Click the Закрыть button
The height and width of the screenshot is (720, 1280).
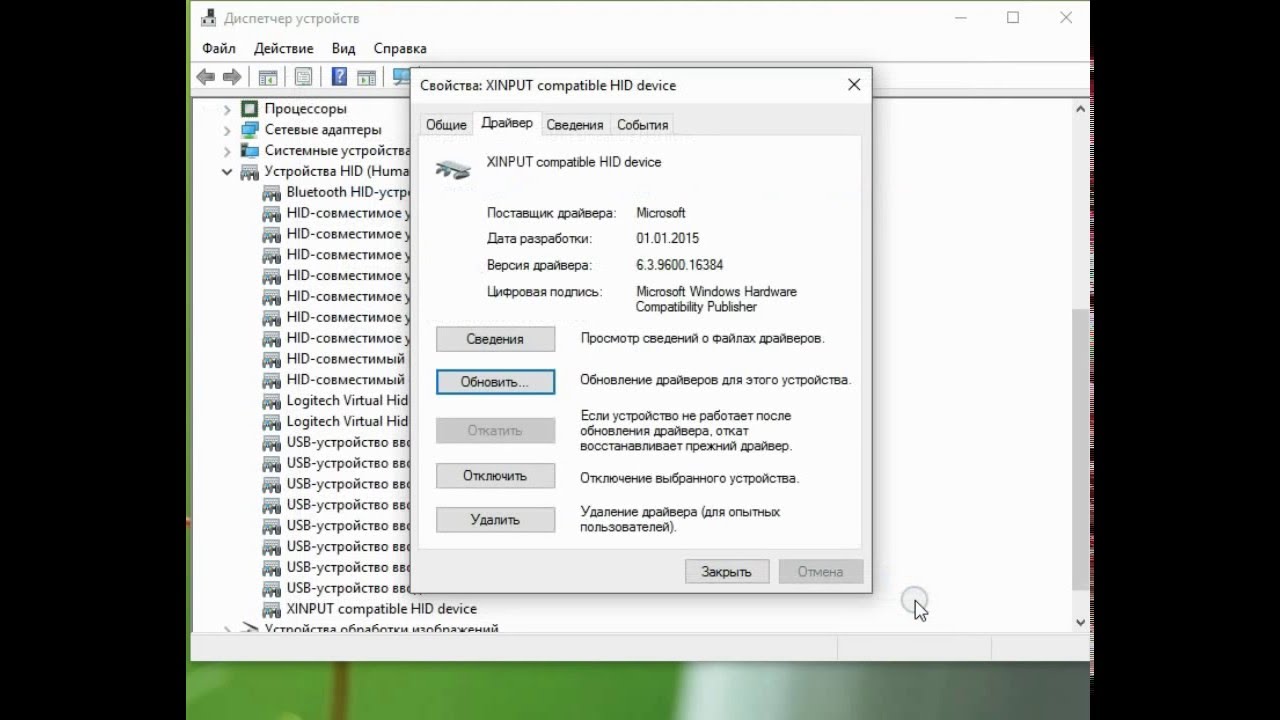click(726, 572)
